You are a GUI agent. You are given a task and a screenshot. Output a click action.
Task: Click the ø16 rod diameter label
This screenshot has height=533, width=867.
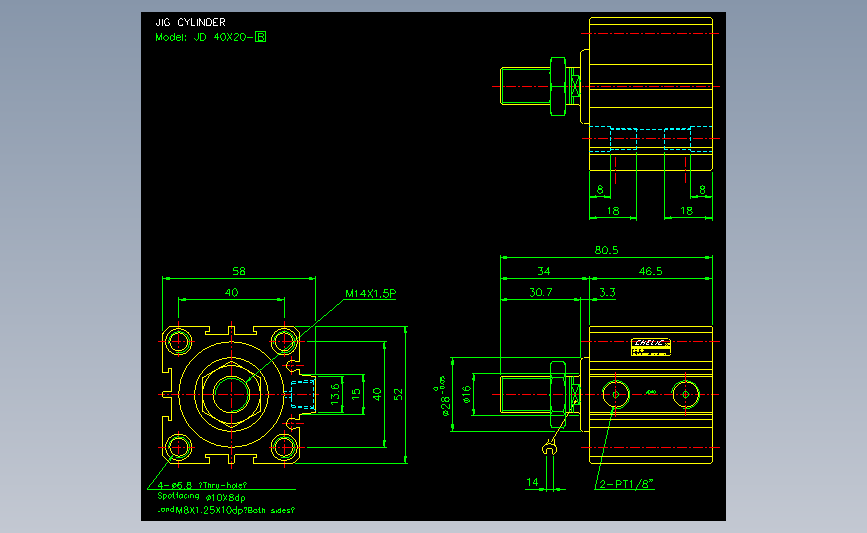point(467,394)
